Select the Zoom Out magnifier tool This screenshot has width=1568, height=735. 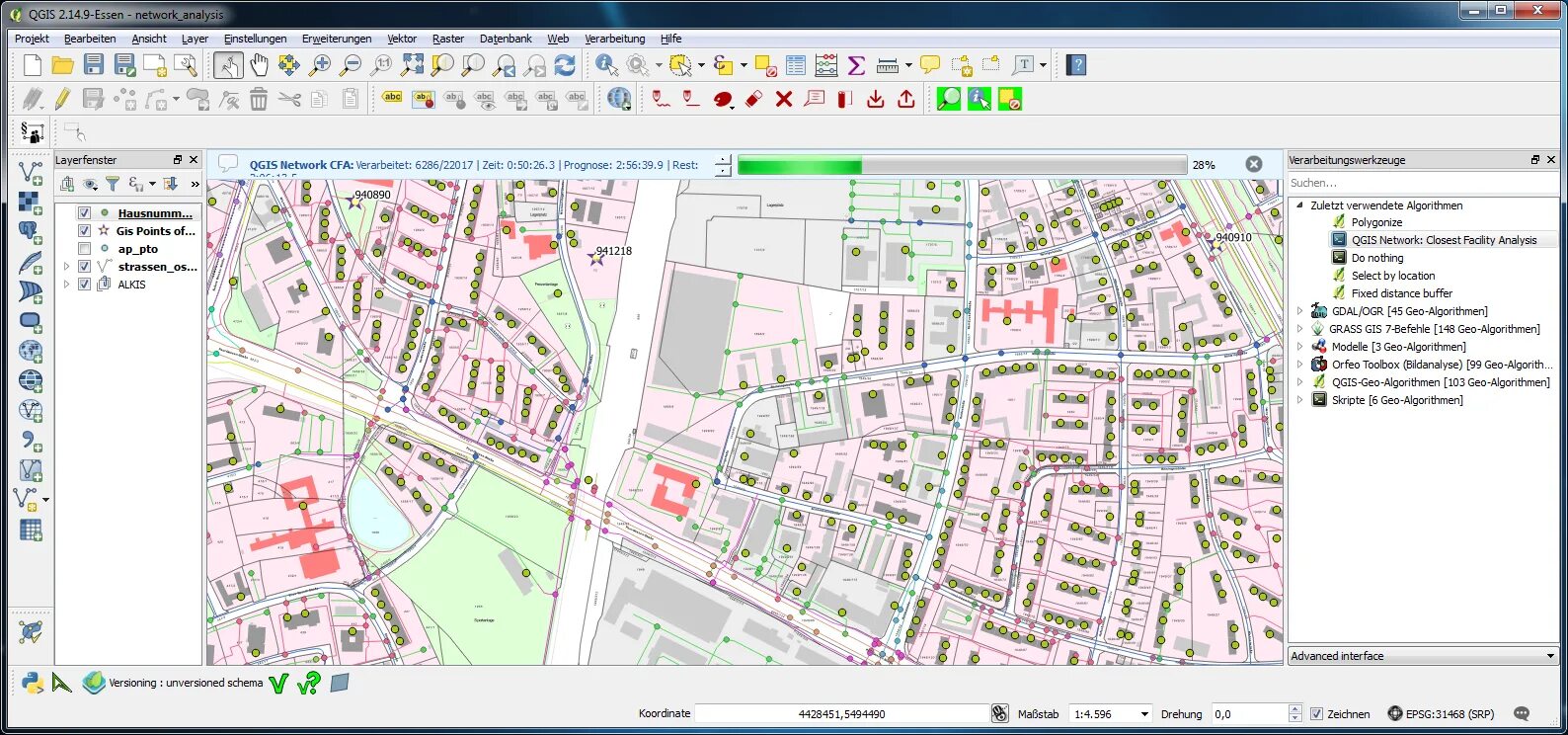pyautogui.click(x=351, y=65)
